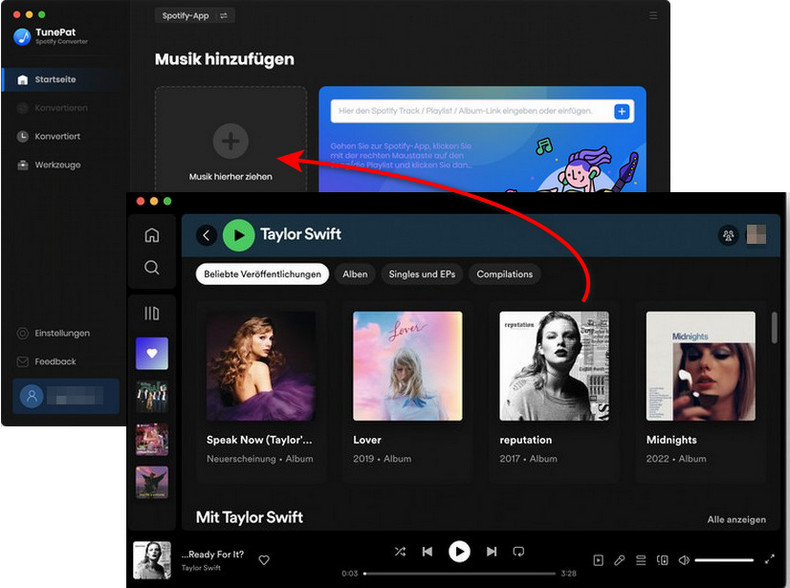The width and height of the screenshot is (790, 588).
Task: Click the Werkzeuge toolbox icon
Action: click(23, 165)
